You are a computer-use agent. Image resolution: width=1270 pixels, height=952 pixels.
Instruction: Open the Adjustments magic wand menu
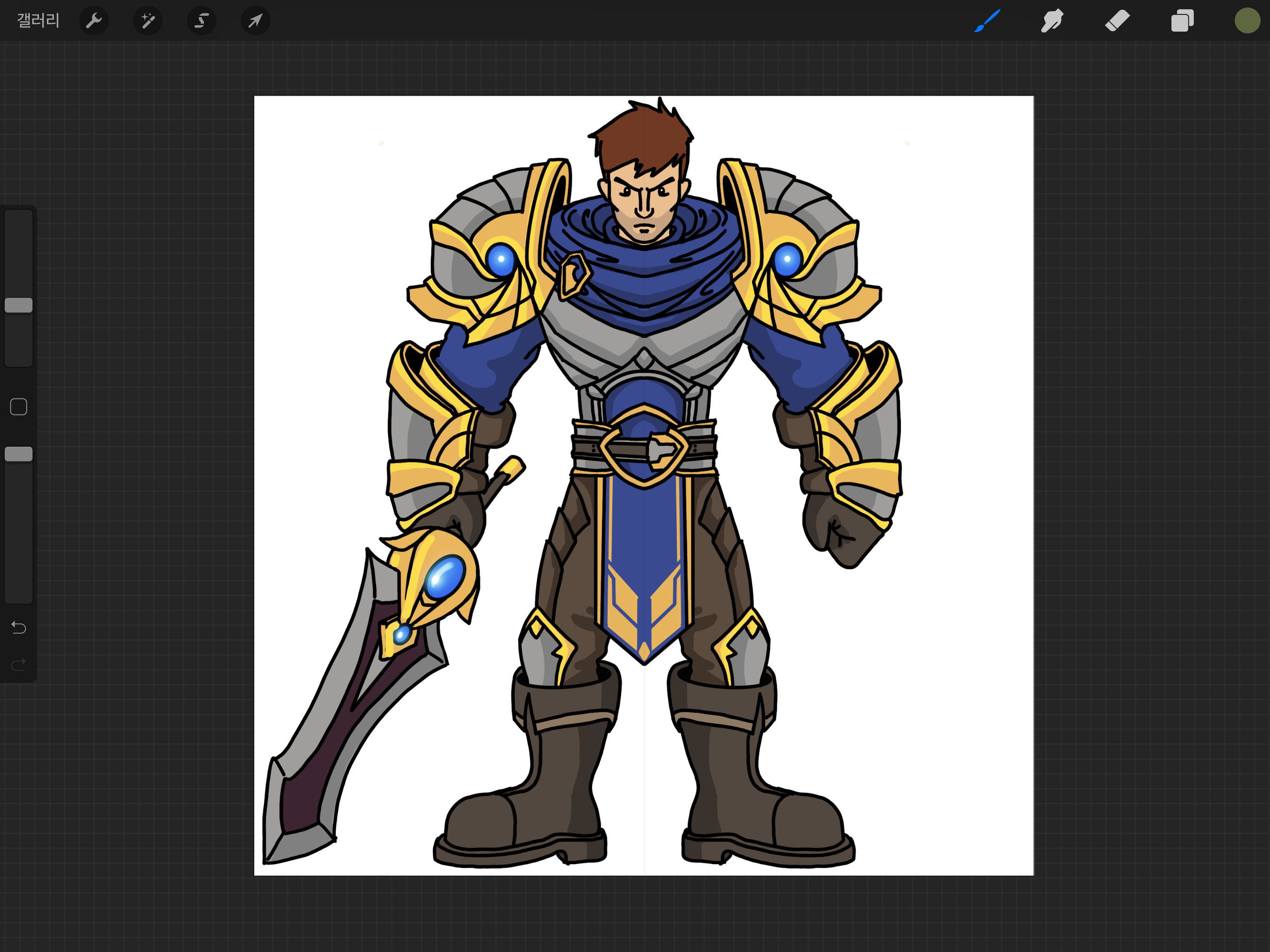pos(147,20)
